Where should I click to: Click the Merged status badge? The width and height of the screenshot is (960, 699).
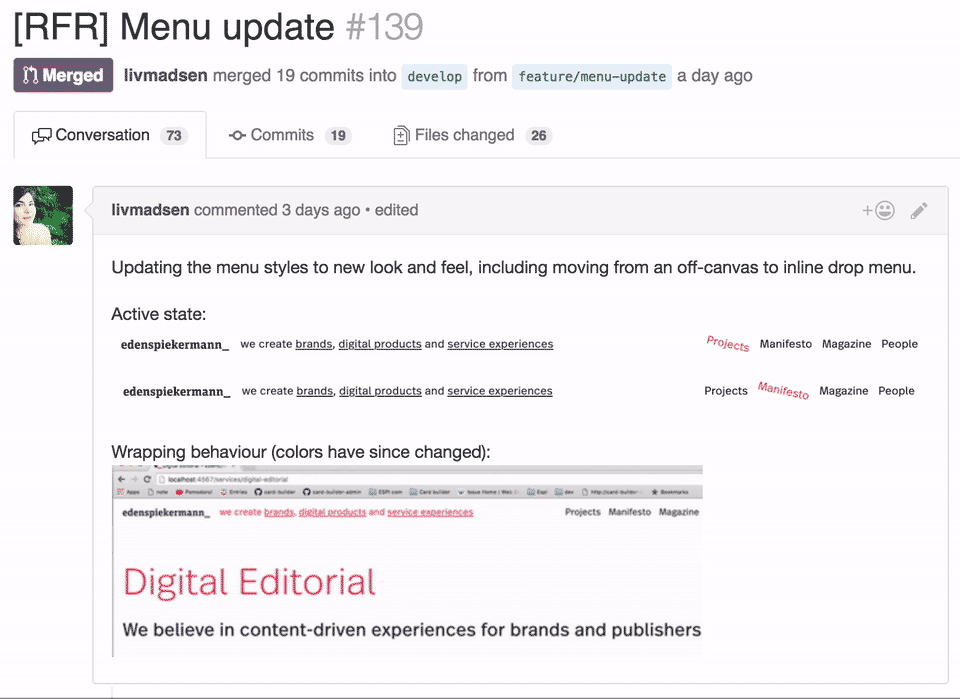coord(63,76)
